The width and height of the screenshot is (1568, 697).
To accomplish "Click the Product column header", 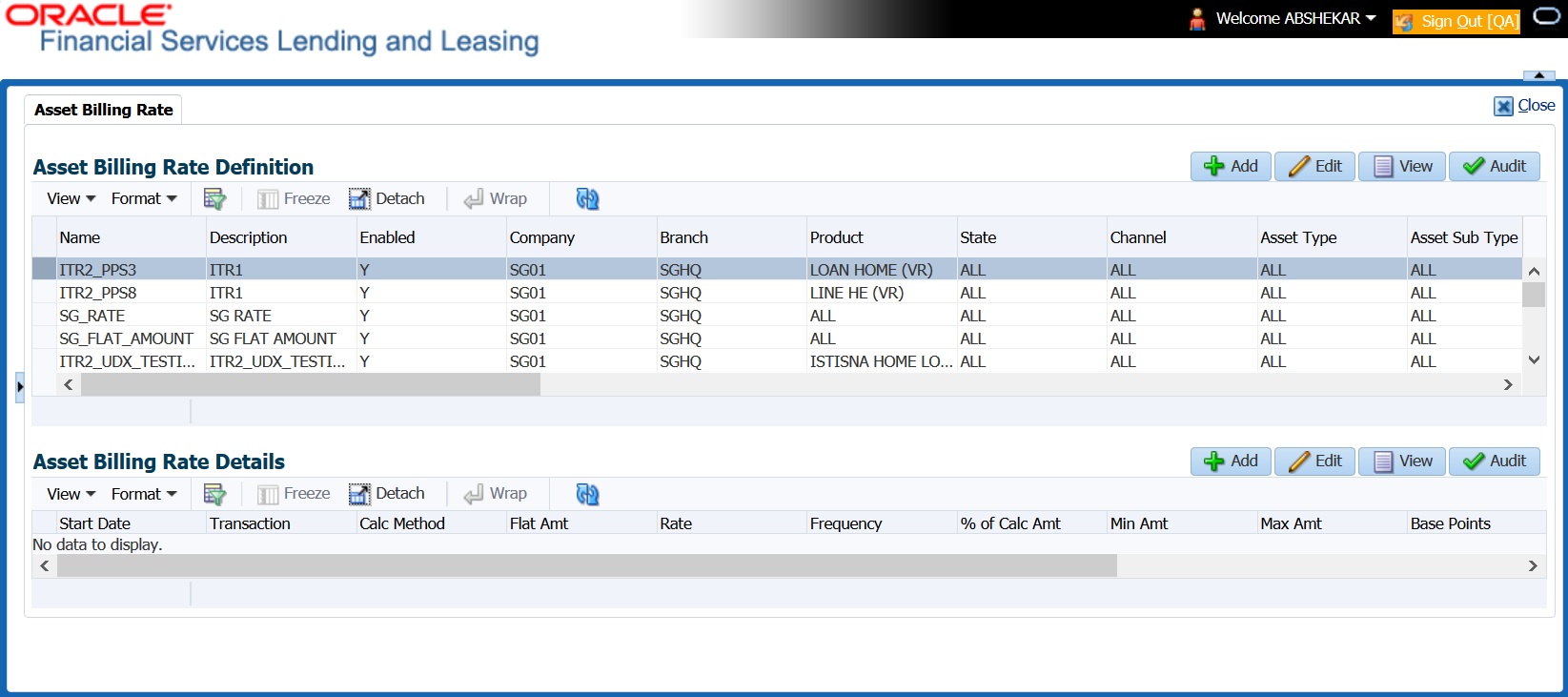I will click(883, 237).
